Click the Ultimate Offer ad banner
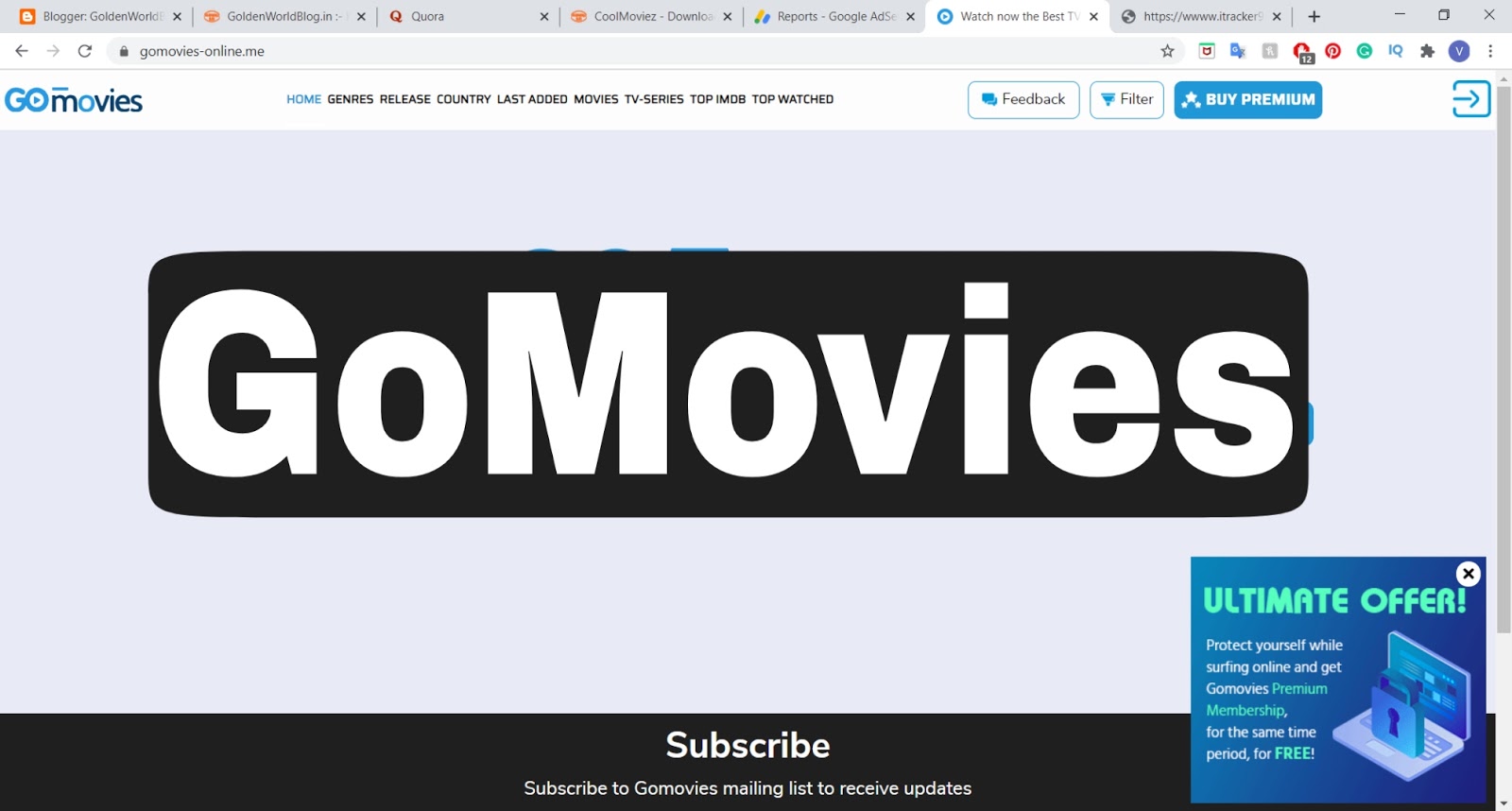 (x=1337, y=679)
